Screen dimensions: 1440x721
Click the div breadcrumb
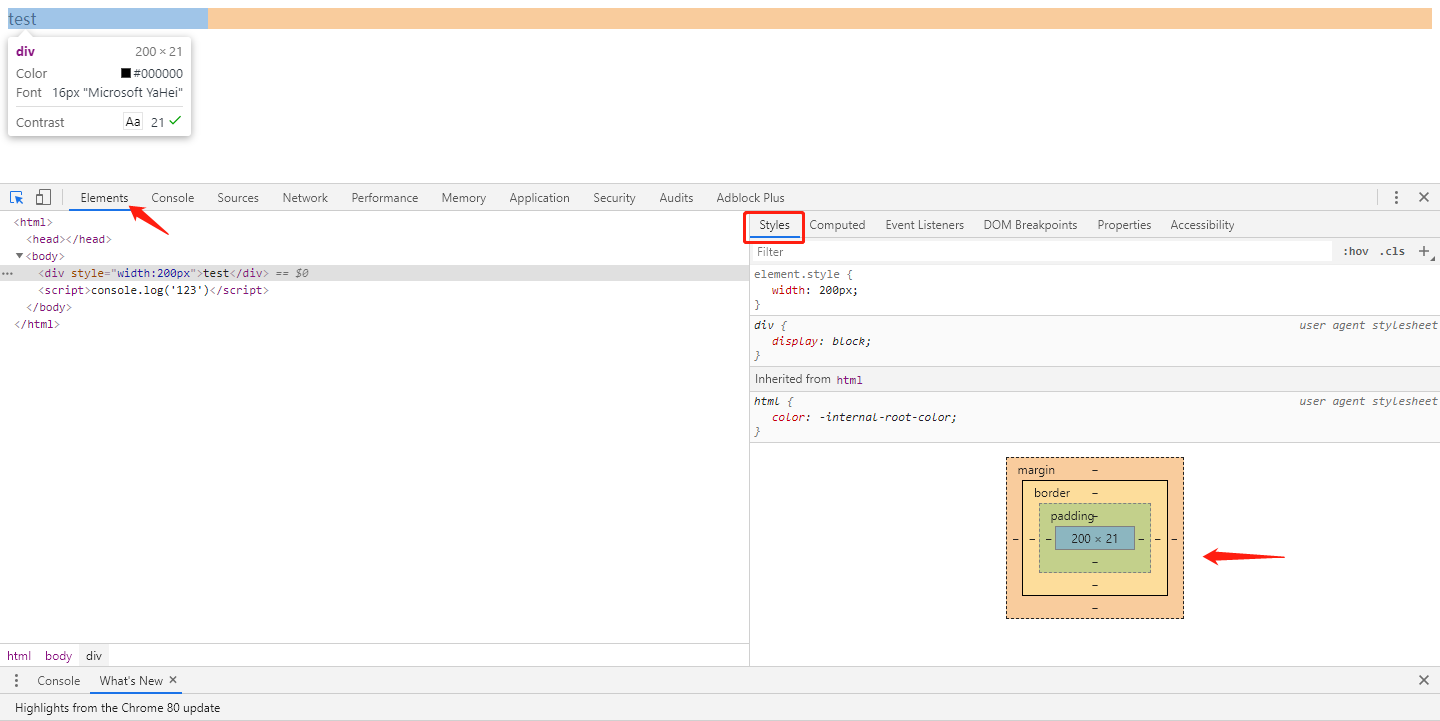point(93,656)
